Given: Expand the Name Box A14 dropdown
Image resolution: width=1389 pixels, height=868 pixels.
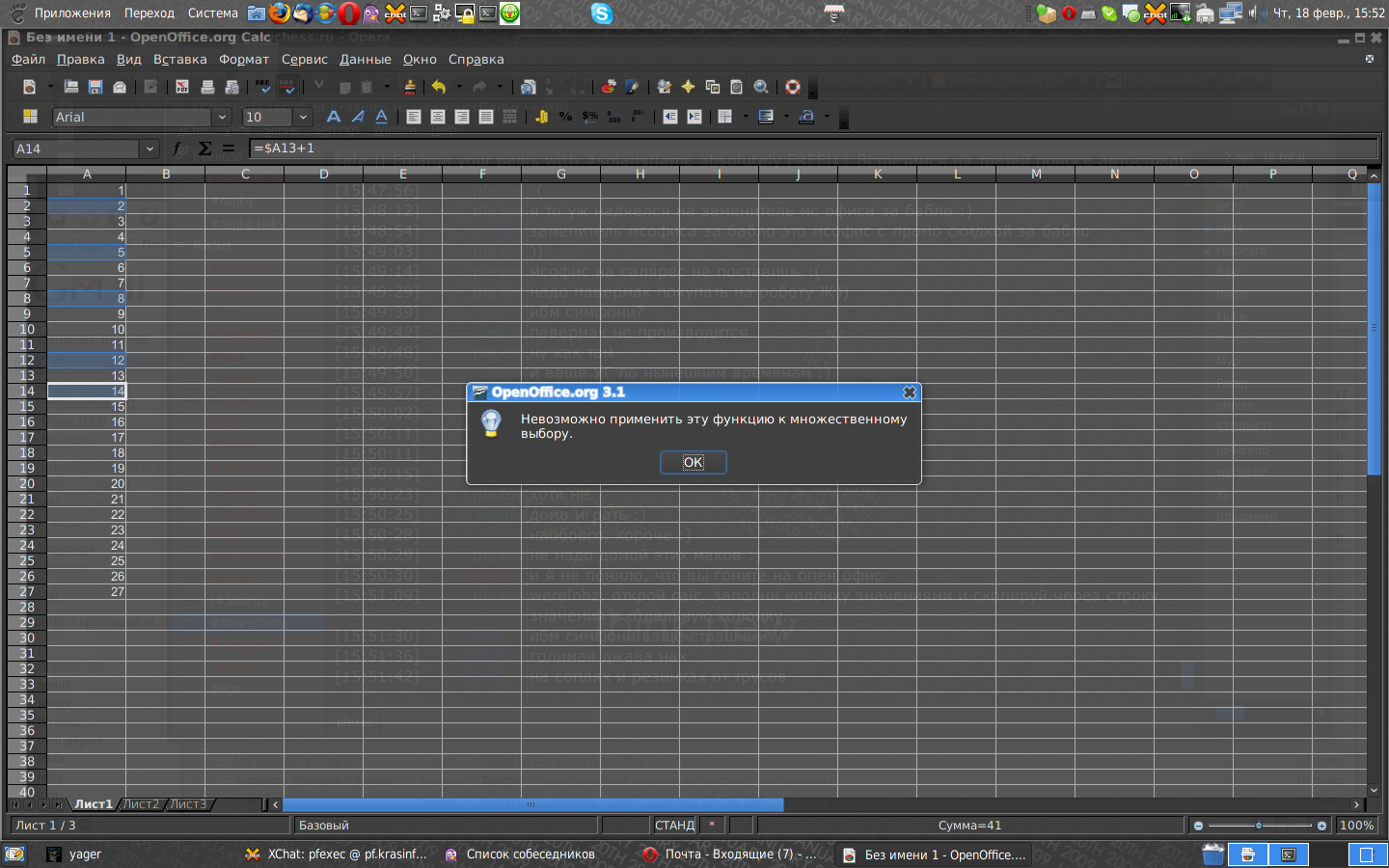Looking at the screenshot, I should coord(150,149).
